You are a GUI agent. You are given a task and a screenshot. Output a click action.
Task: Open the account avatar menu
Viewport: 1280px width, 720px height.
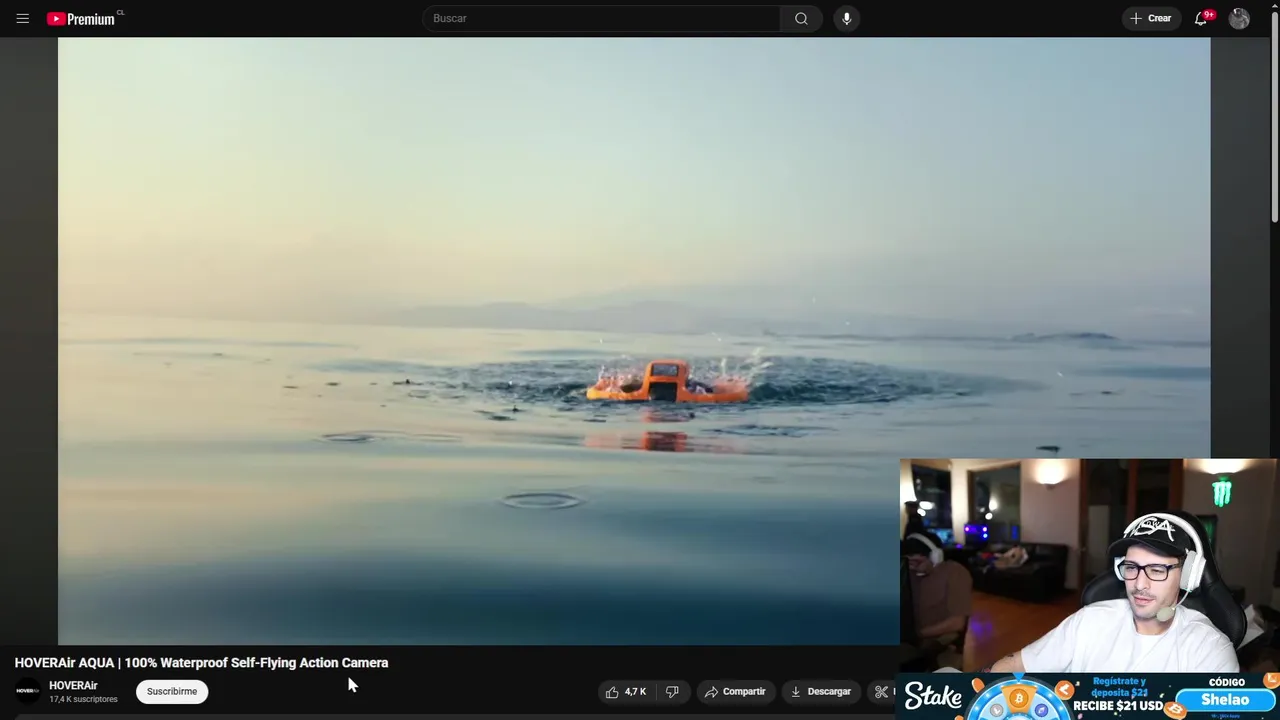[1239, 18]
